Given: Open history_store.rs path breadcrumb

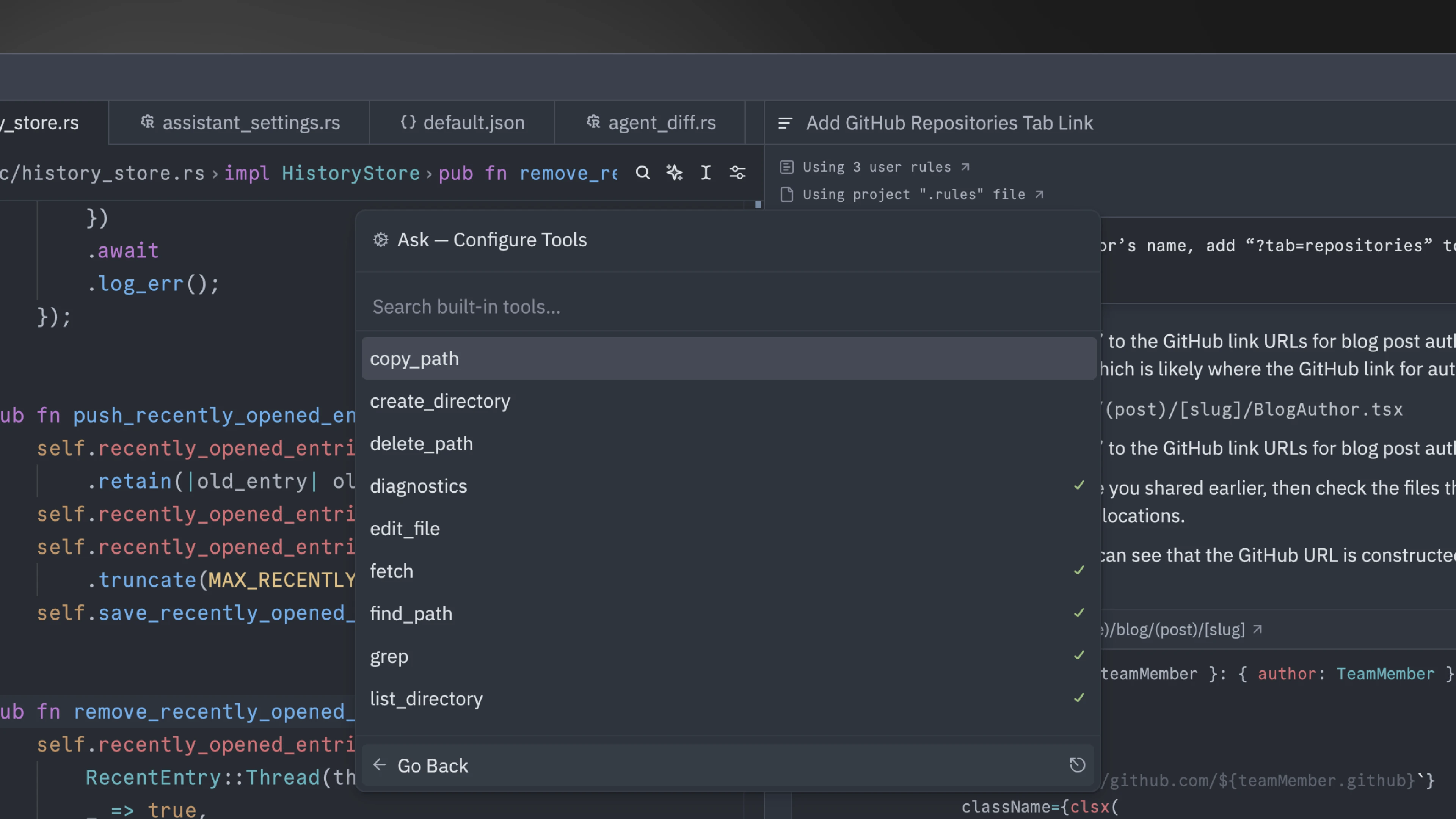Looking at the screenshot, I should click(102, 173).
